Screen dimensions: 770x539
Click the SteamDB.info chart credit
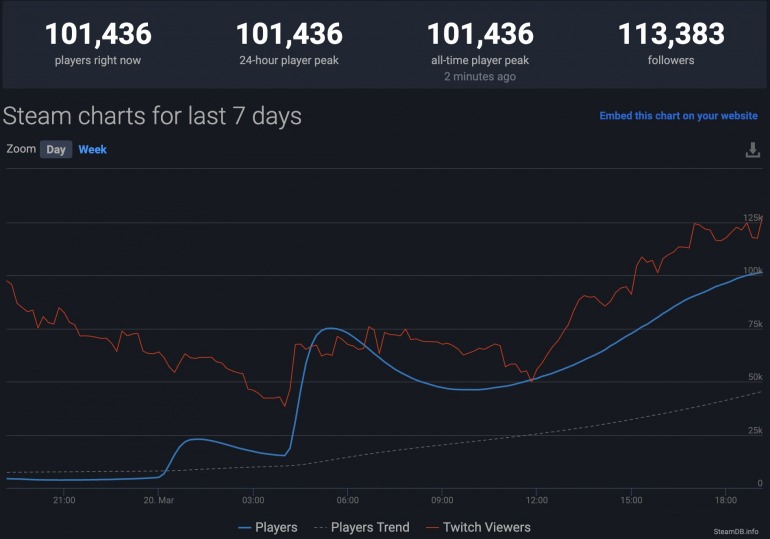click(x=735, y=531)
